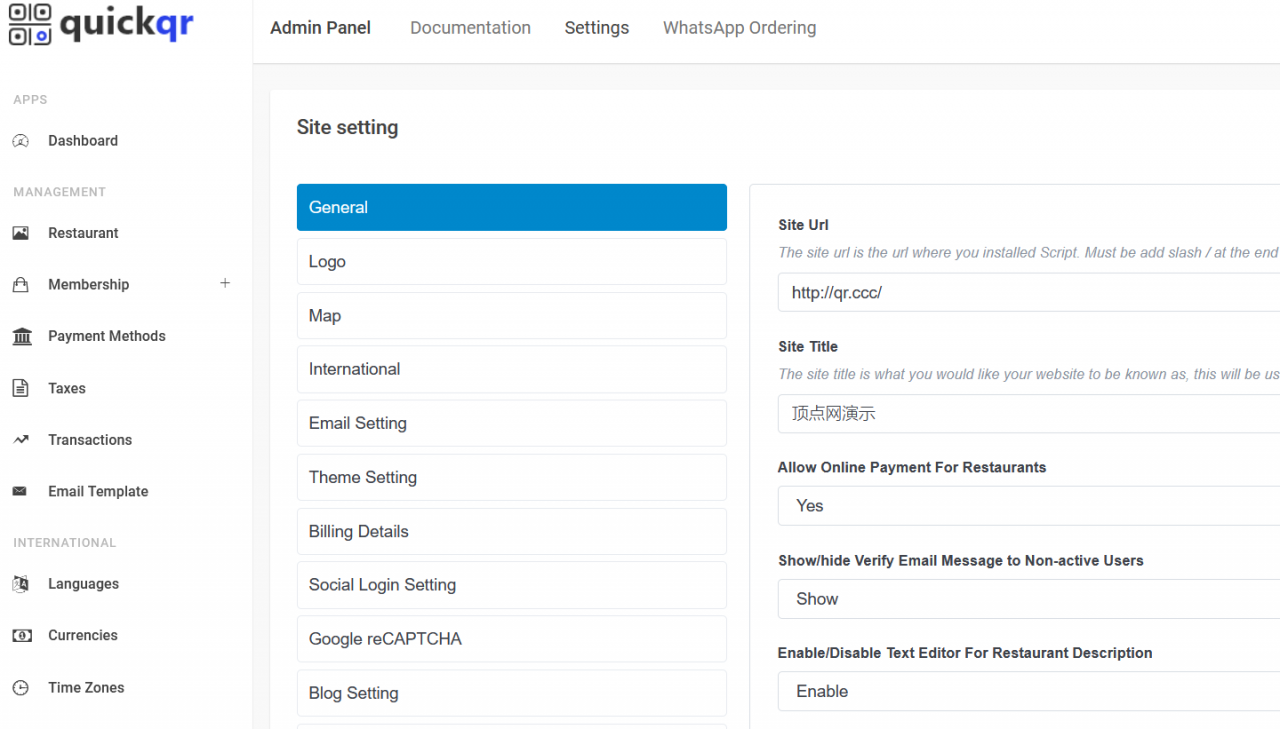1280x729 pixels.
Task: Open WhatsApp Ordering in top navigation
Action: coord(739,28)
